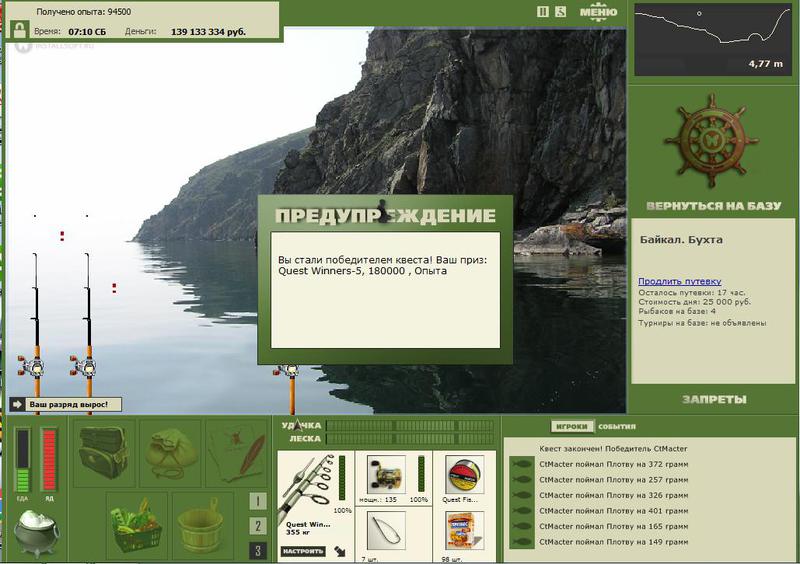Click ВЕРНУТЬСЯ НА БАЗУ label
The width and height of the screenshot is (800, 564).
click(713, 206)
